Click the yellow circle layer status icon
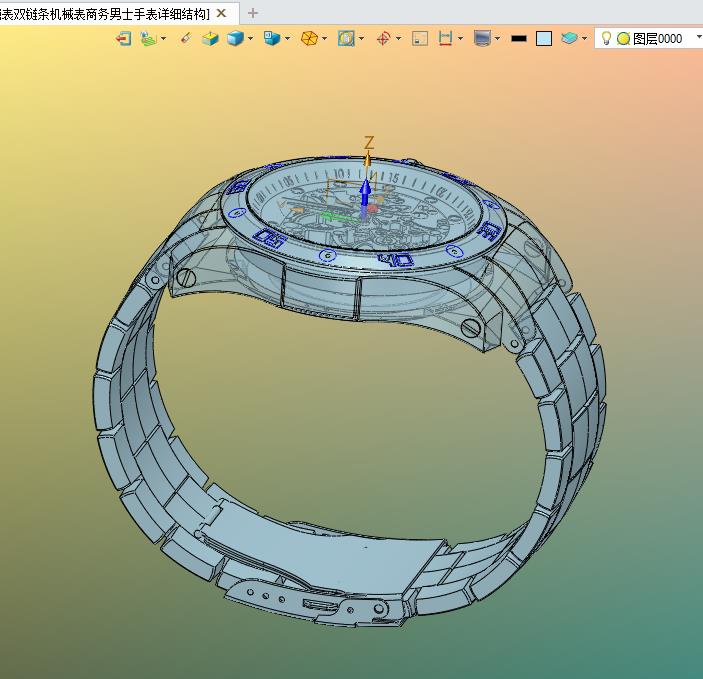 pyautogui.click(x=623, y=39)
